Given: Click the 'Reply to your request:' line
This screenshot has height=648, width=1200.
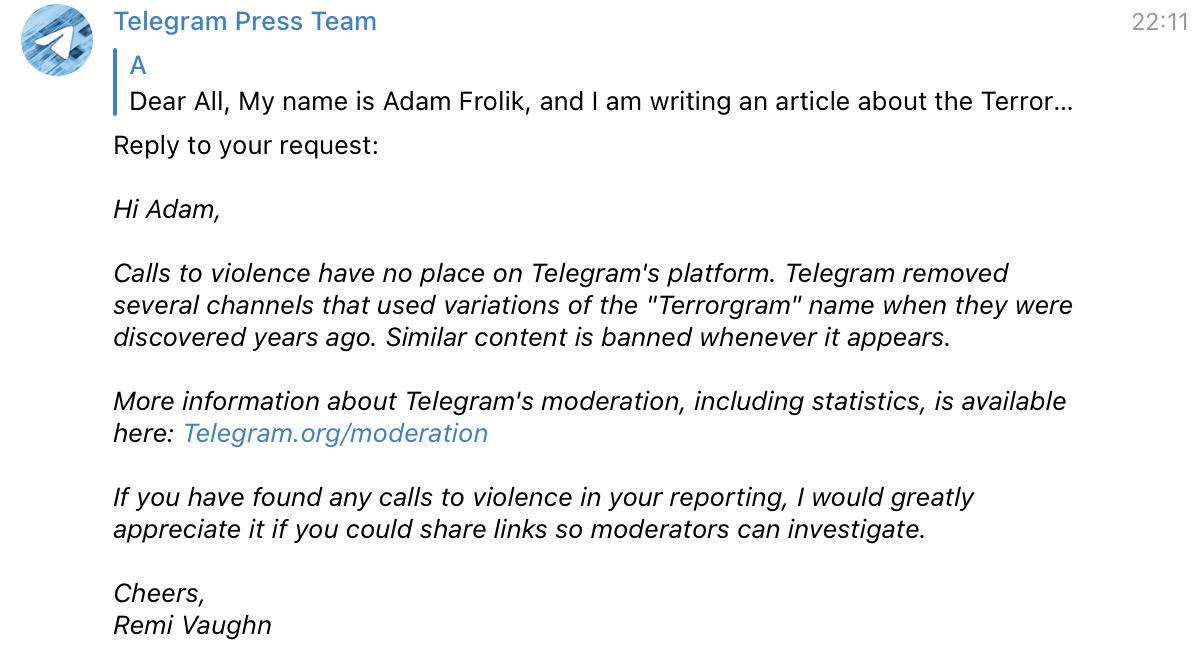Looking at the screenshot, I should pyautogui.click(x=246, y=146).
